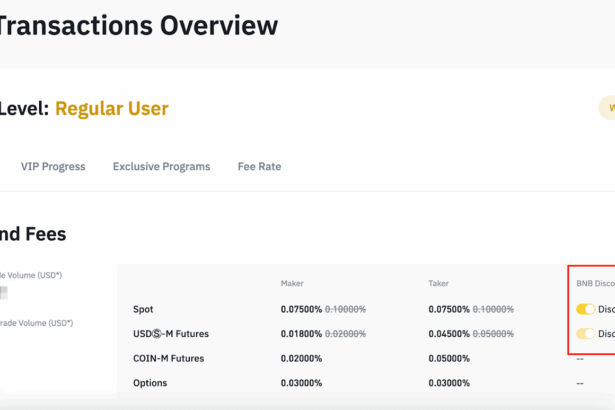Click the Spot maker fee 0.07500%

pyautogui.click(x=301, y=310)
